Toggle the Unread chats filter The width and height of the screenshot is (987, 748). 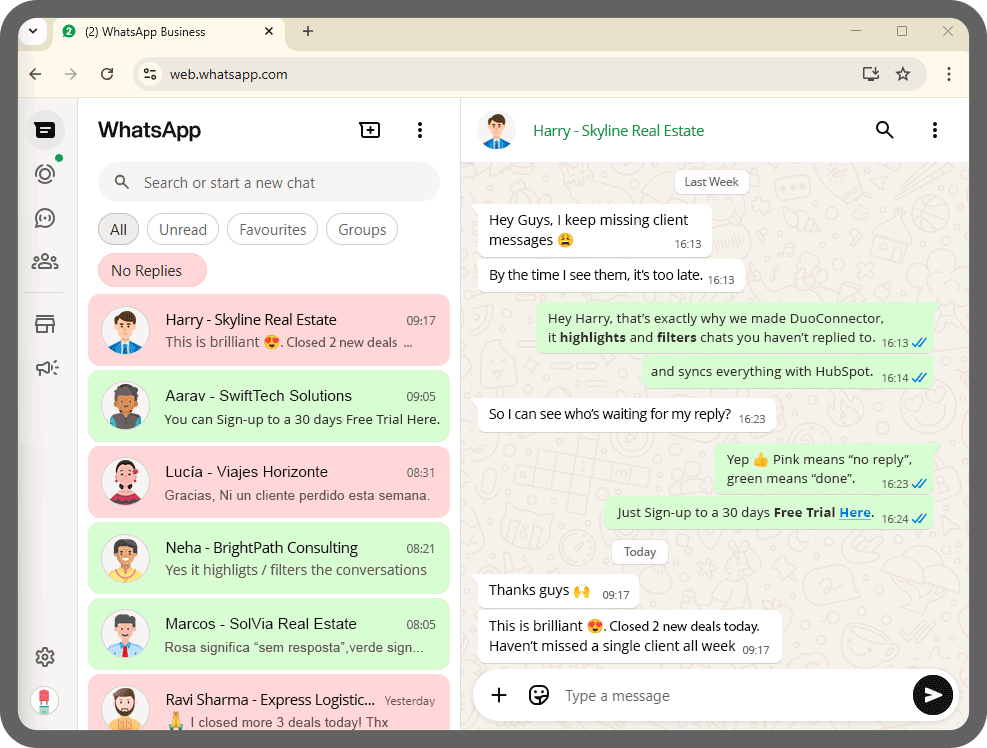click(x=182, y=229)
